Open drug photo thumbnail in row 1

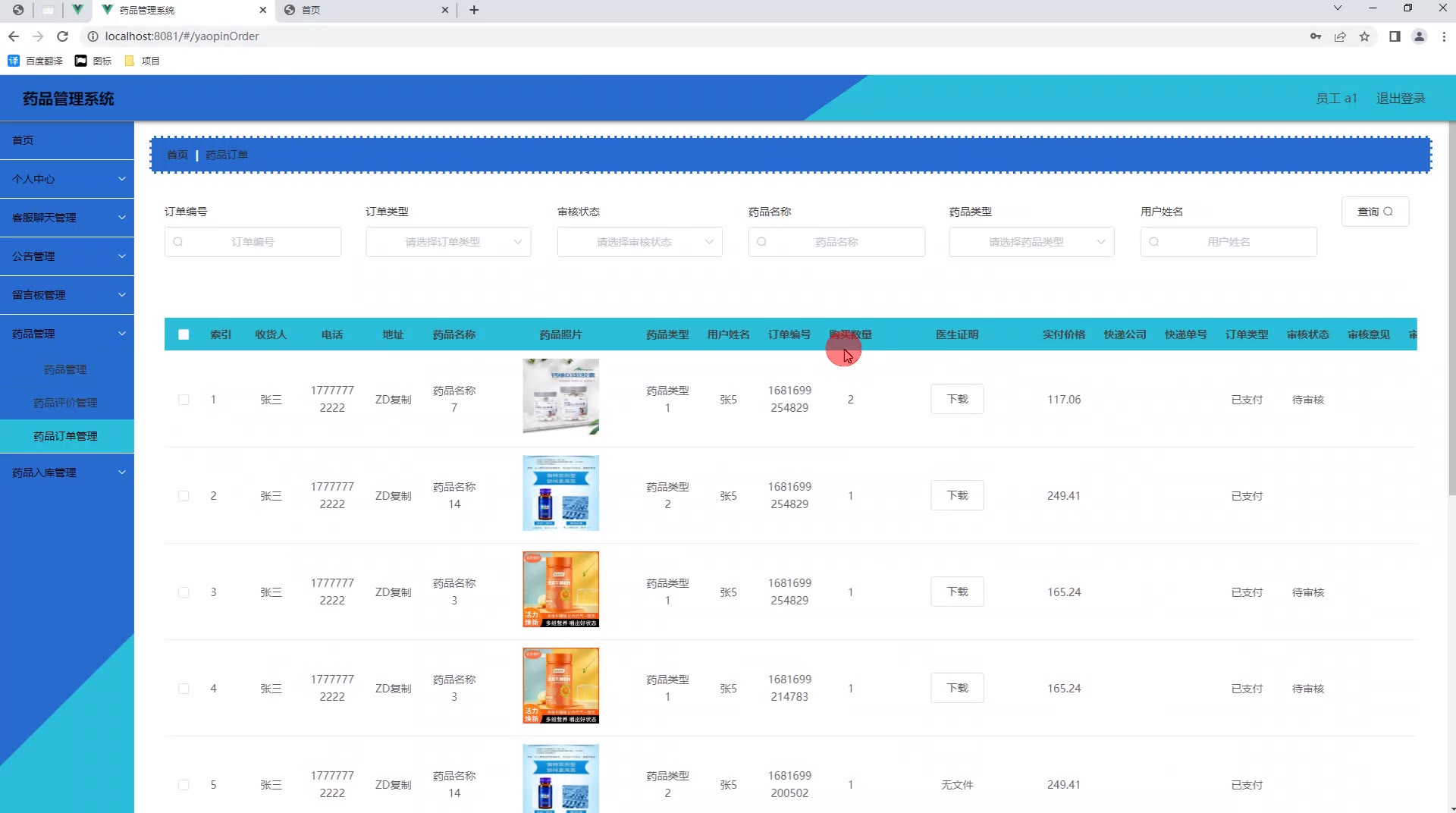coord(560,397)
